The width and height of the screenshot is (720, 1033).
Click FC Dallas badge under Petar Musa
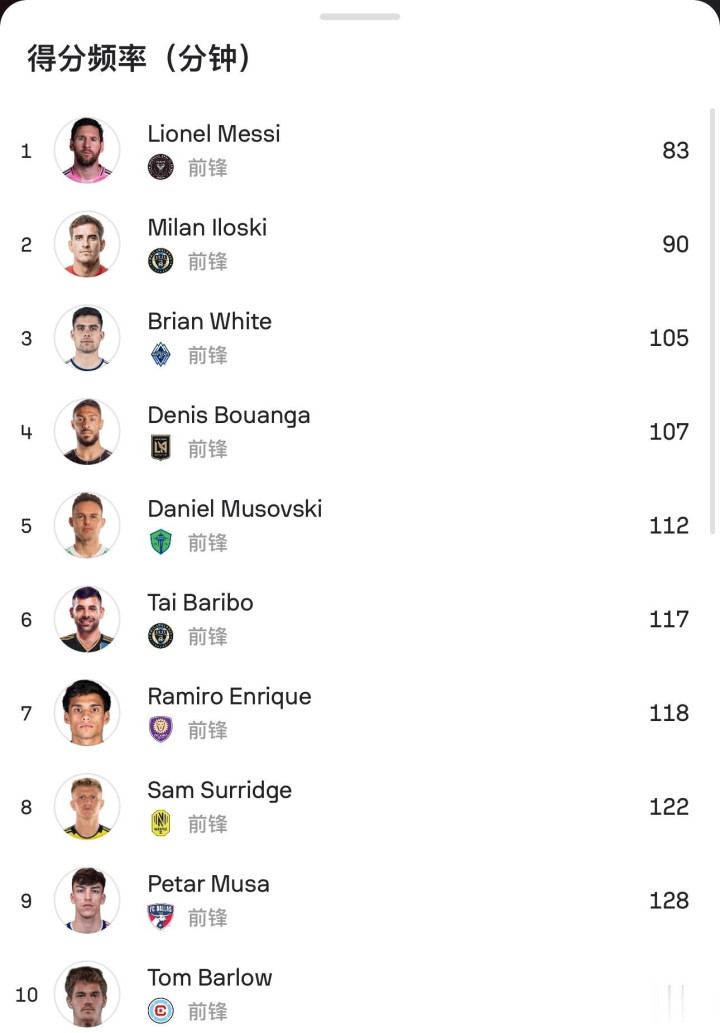pyautogui.click(x=160, y=917)
